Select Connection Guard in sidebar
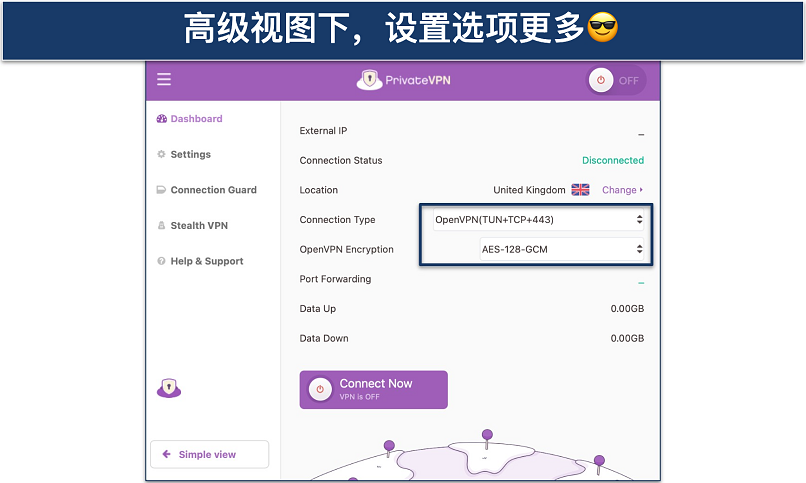Screen dimensions: 806x483 pos(213,190)
